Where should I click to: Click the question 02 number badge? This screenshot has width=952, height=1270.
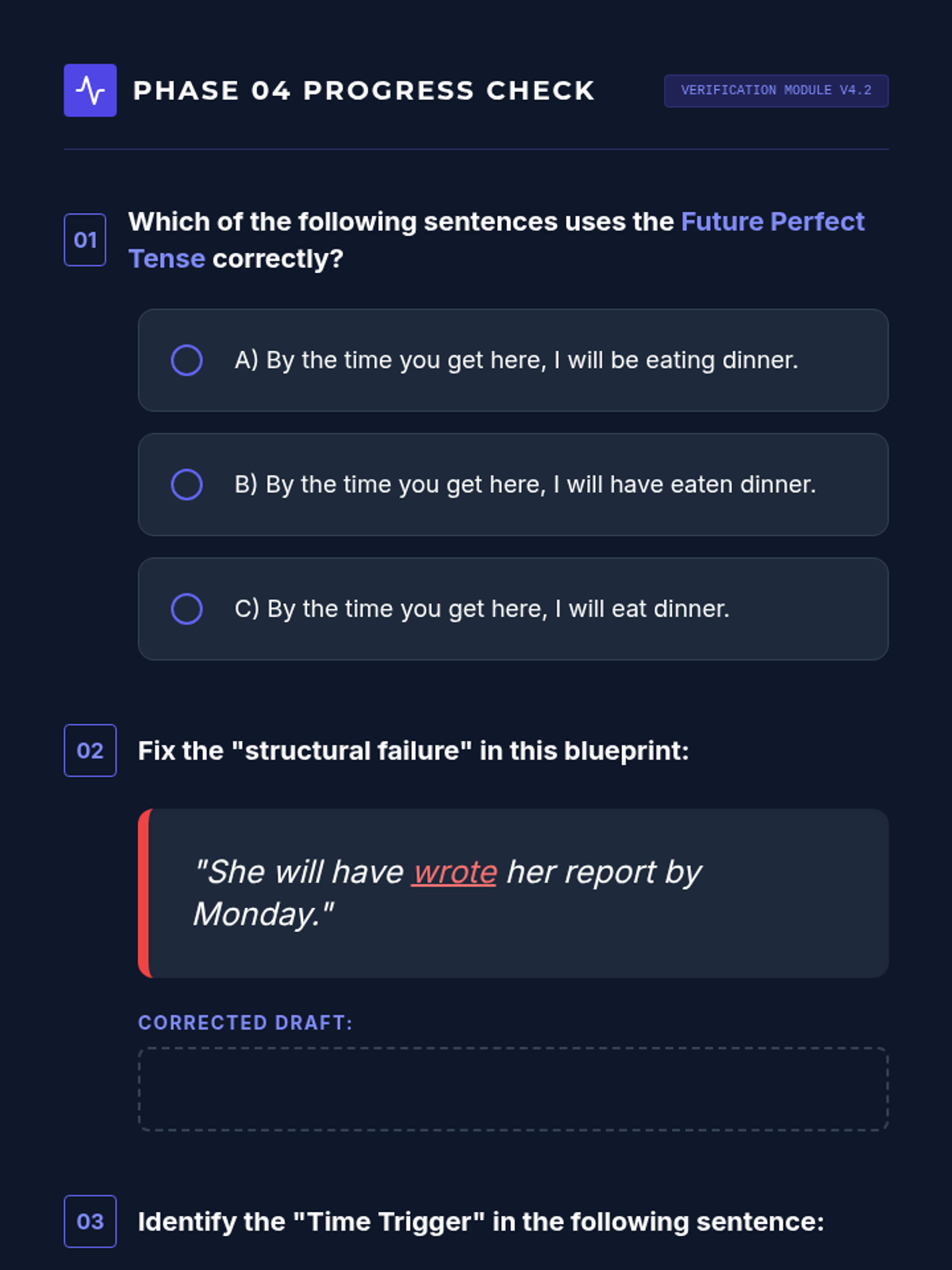click(90, 750)
